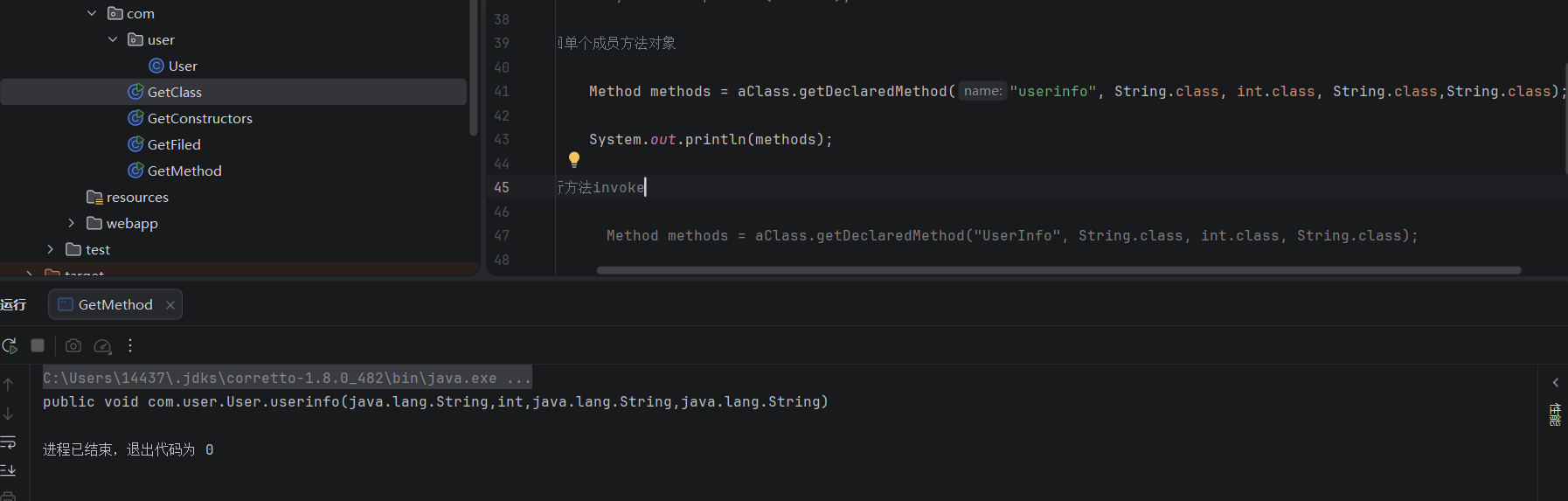Screen dimensions: 1568x501
Task: Select the com package row
Action: coord(233,13)
